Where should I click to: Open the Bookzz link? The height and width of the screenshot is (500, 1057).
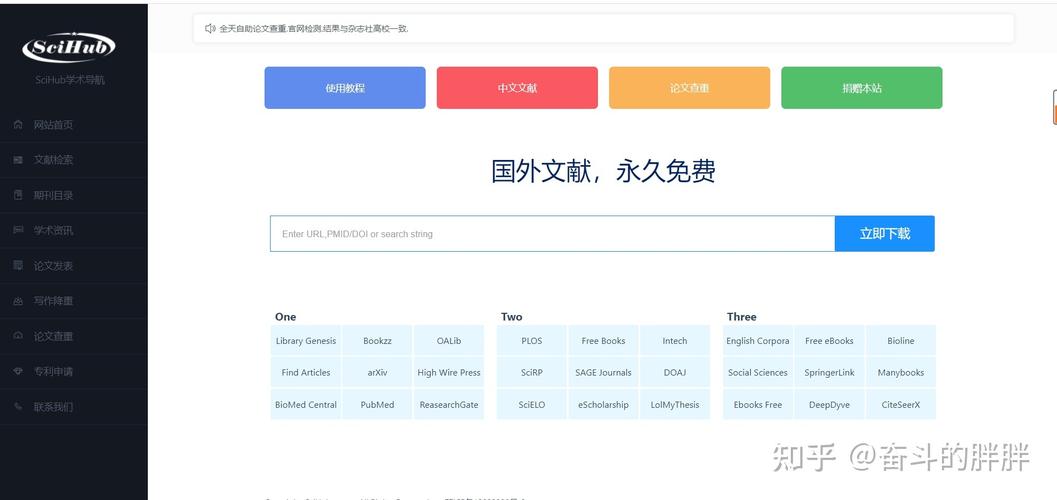click(x=378, y=341)
